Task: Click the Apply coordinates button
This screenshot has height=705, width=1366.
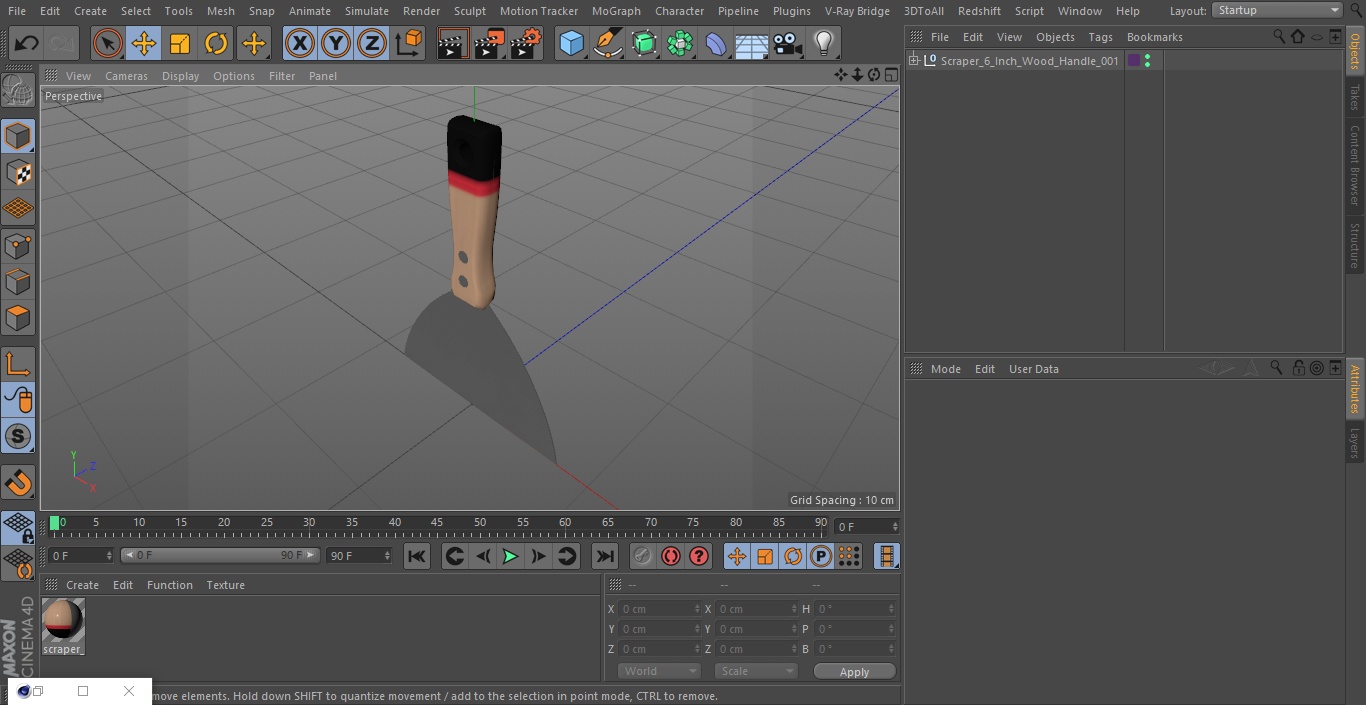Action: (854, 672)
